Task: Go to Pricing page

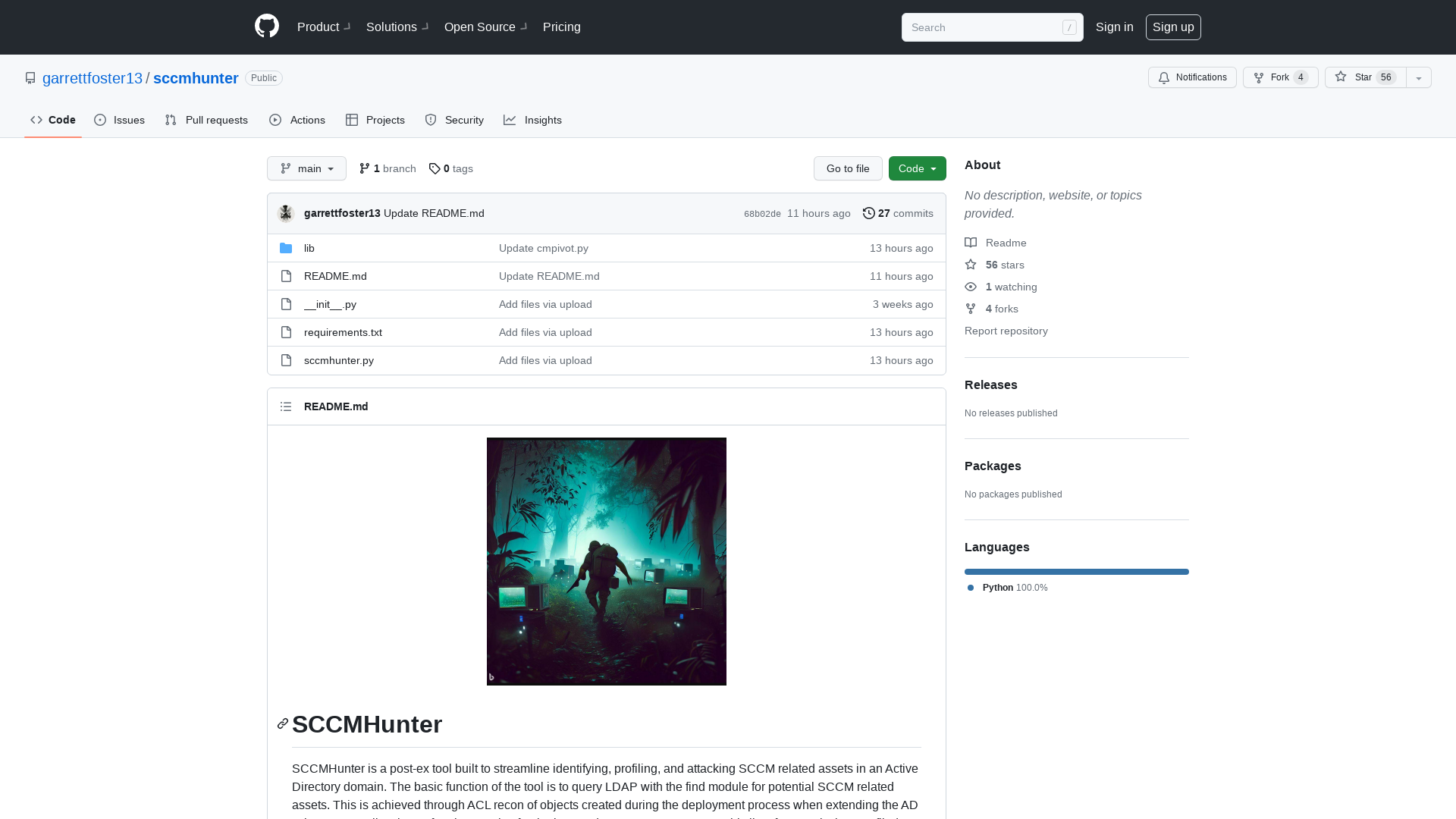Action: point(562,27)
